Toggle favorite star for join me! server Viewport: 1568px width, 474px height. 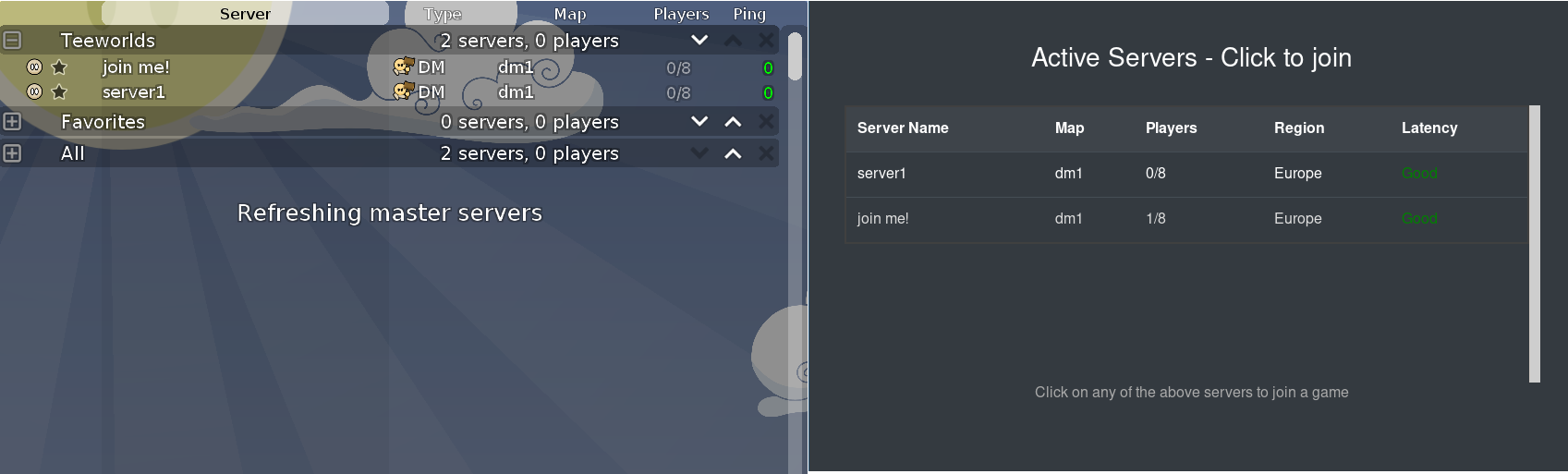coord(59,67)
